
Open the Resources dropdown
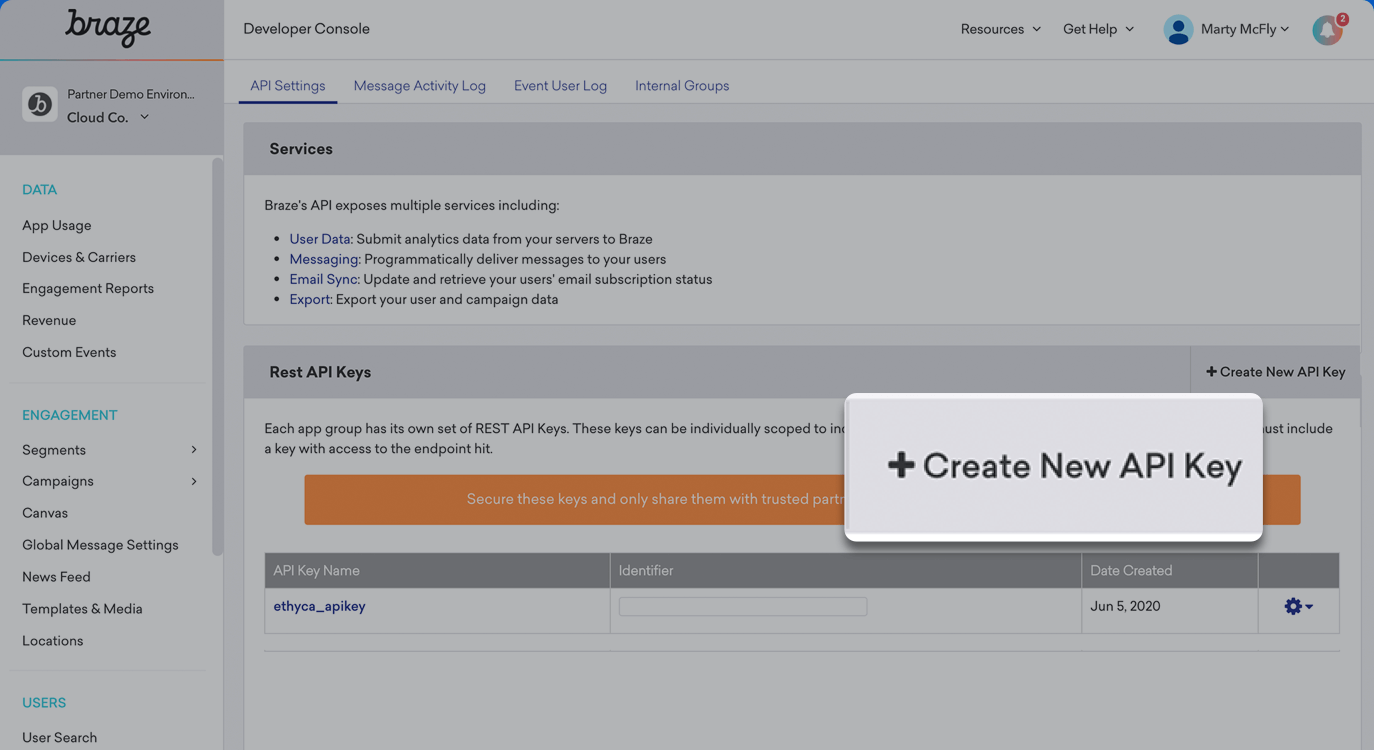(1000, 29)
